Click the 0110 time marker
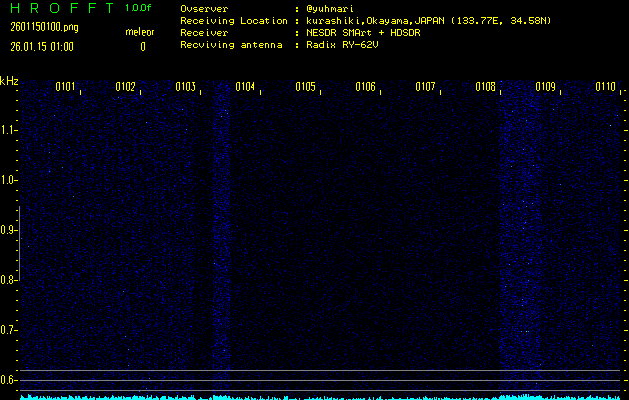Screen dimensions: 629x400 tap(605, 87)
